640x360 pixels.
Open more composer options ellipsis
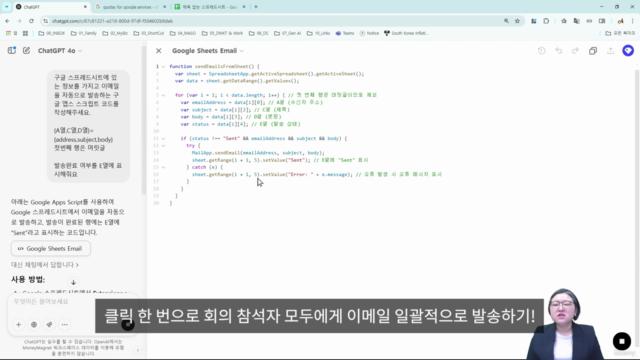(65, 324)
